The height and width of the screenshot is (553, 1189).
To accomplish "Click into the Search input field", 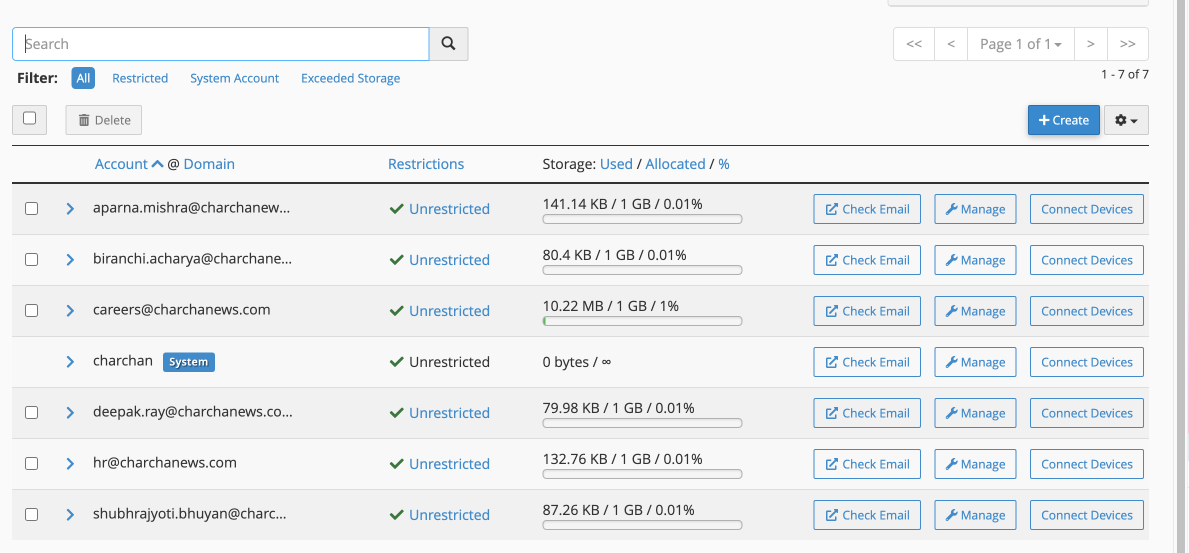I will click(x=220, y=44).
